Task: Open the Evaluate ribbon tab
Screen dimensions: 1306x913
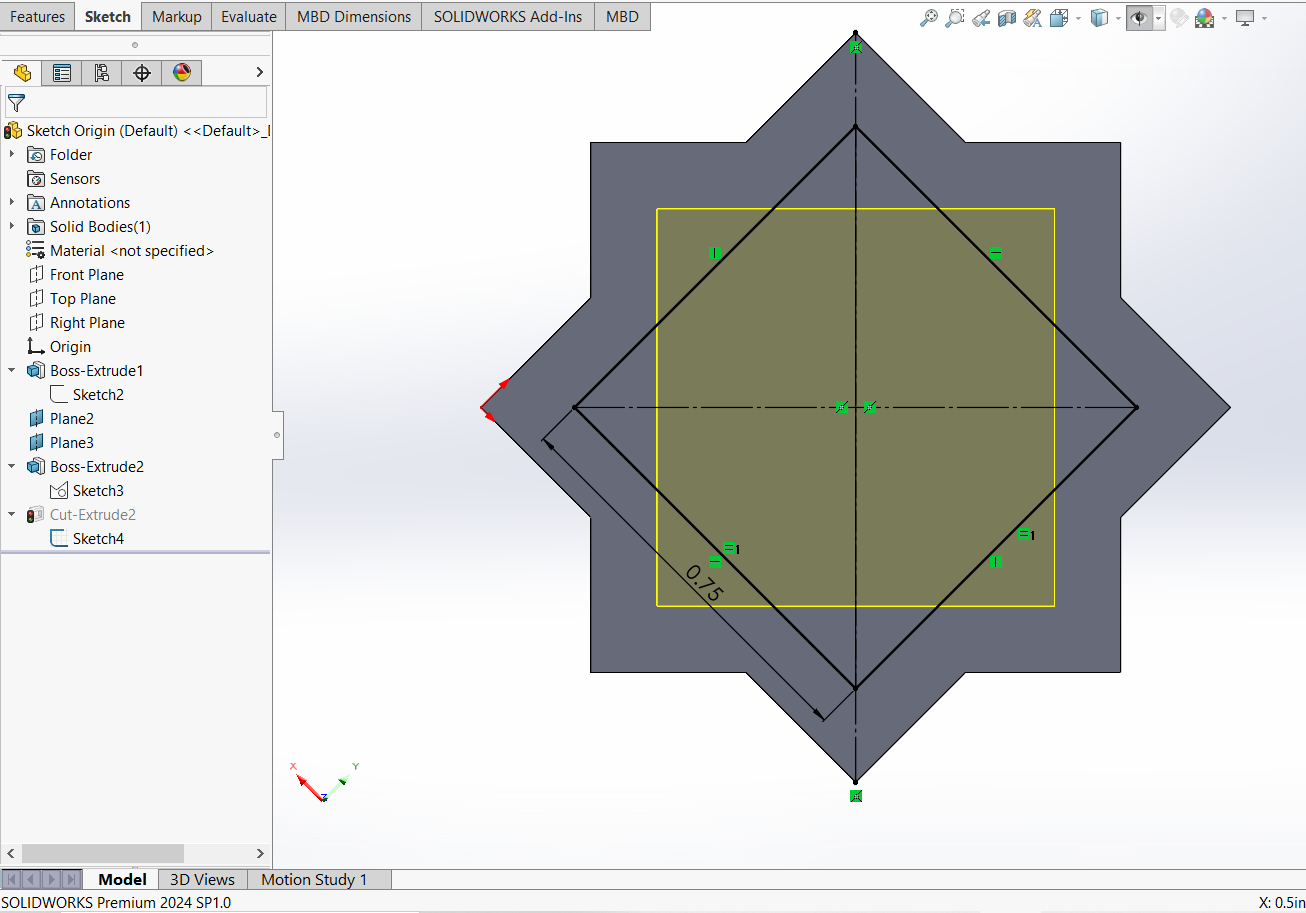Action: (x=249, y=16)
